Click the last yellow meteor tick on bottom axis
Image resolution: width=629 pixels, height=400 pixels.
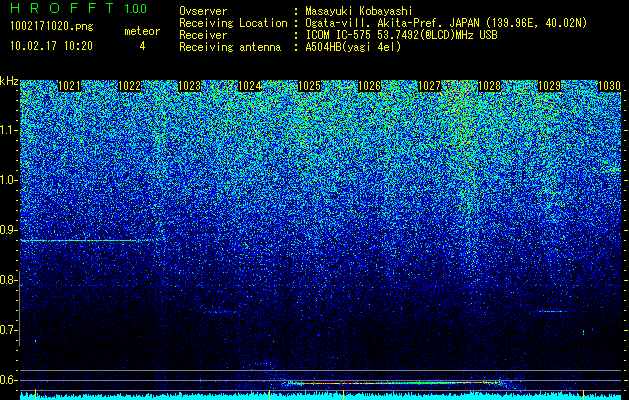(583, 394)
